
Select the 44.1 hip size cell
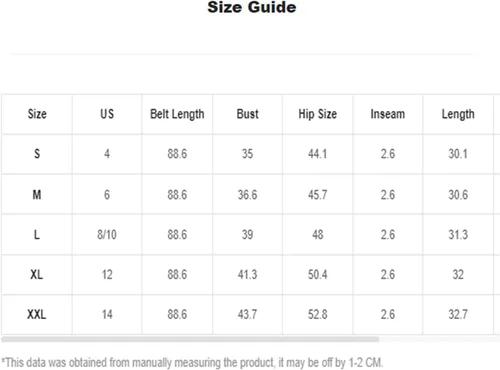tap(318, 154)
